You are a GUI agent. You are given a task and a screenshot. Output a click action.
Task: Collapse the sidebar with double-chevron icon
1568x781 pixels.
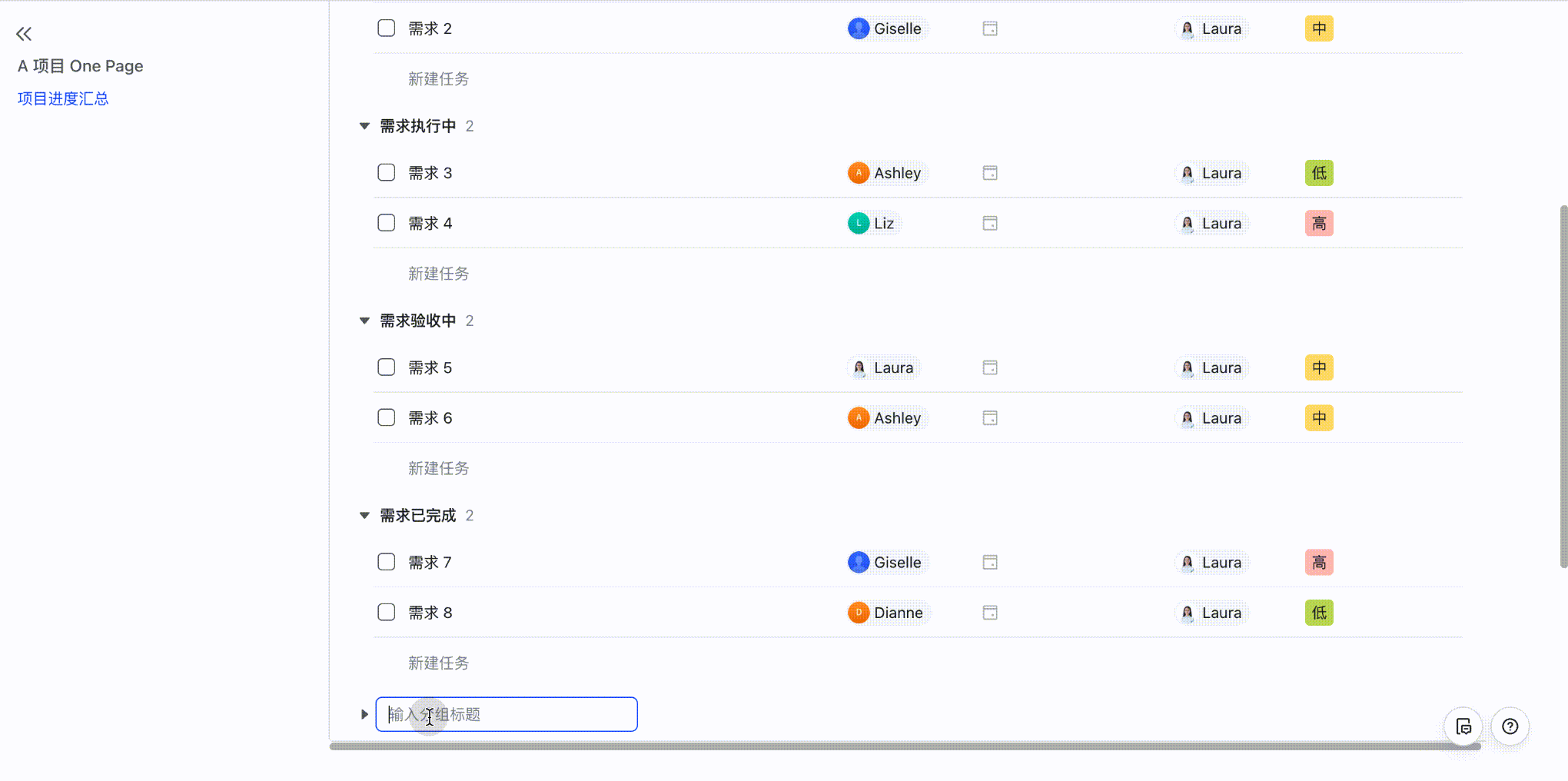[x=24, y=34]
